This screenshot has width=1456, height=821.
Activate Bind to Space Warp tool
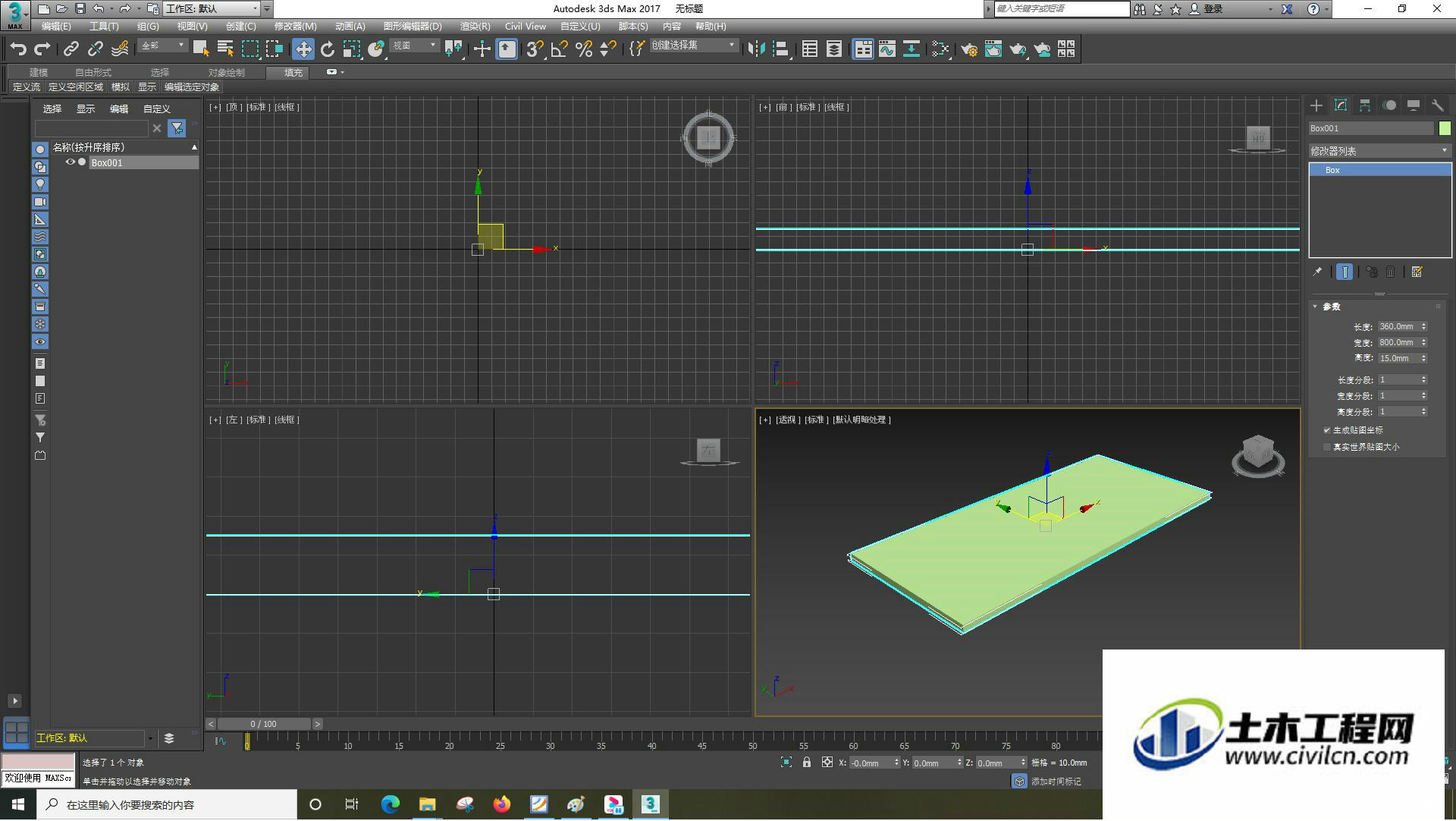[120, 49]
